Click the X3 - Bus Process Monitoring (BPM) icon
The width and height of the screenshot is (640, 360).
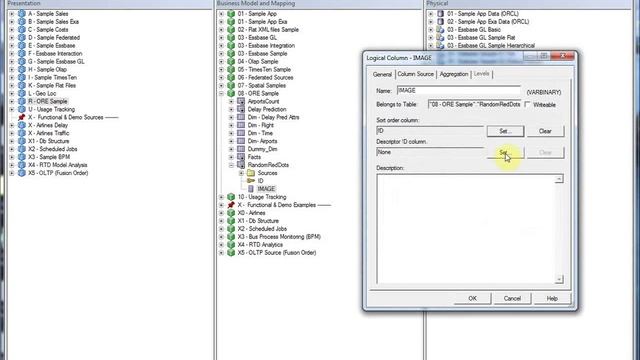click(231, 237)
